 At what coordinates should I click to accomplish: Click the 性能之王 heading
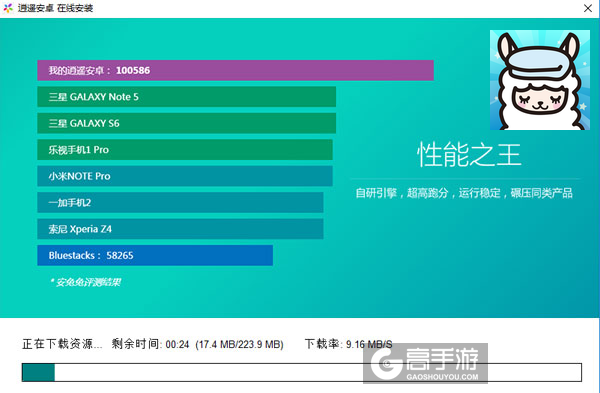point(469,155)
